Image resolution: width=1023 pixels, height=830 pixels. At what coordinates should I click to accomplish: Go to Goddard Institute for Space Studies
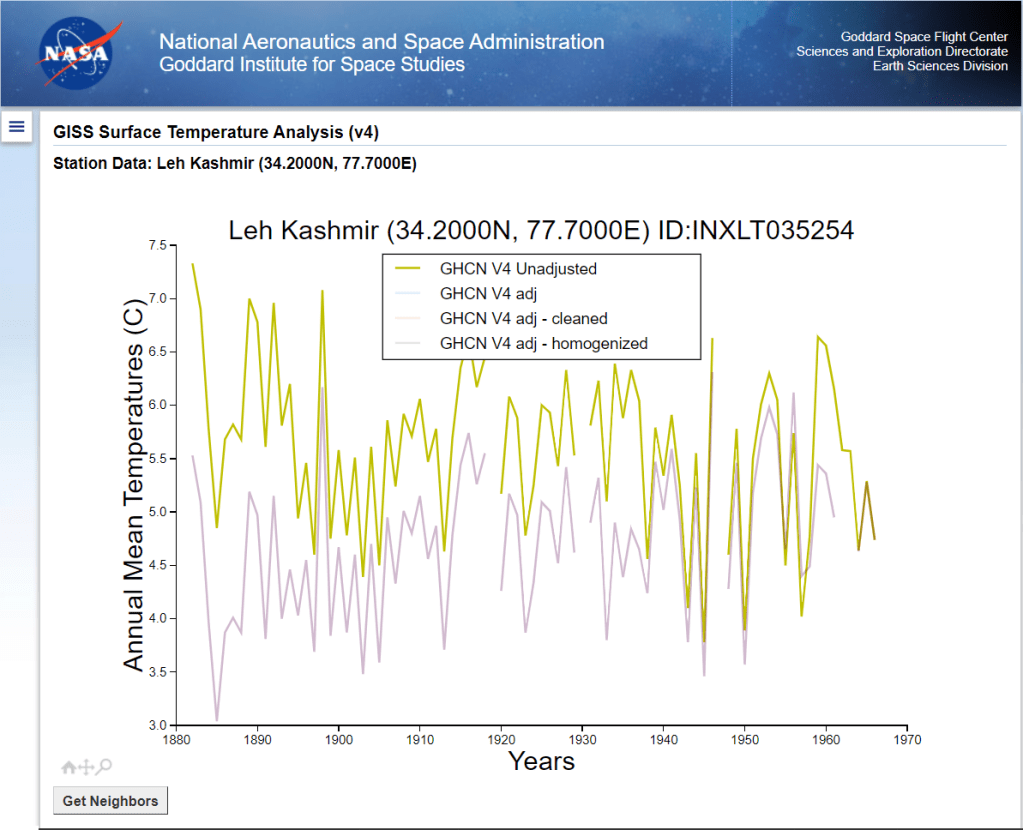tap(312, 65)
